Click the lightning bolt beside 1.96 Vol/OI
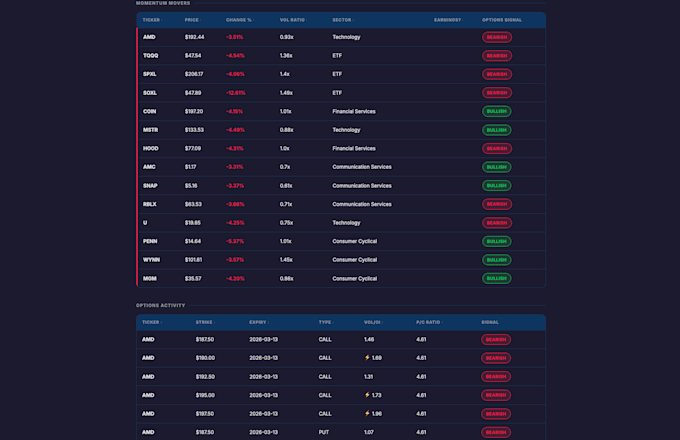The width and height of the screenshot is (680, 440). pos(367,414)
